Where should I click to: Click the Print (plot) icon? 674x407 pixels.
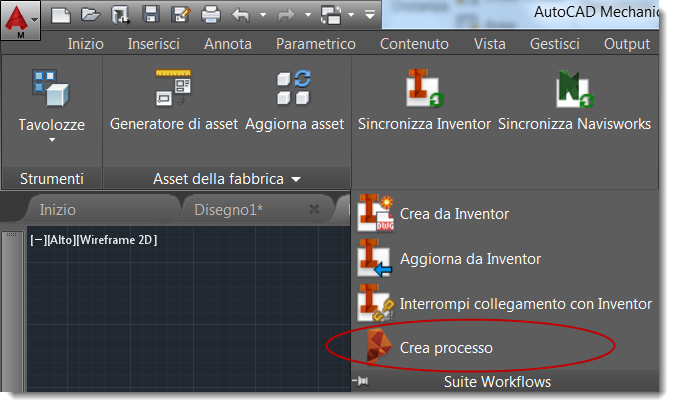point(211,15)
